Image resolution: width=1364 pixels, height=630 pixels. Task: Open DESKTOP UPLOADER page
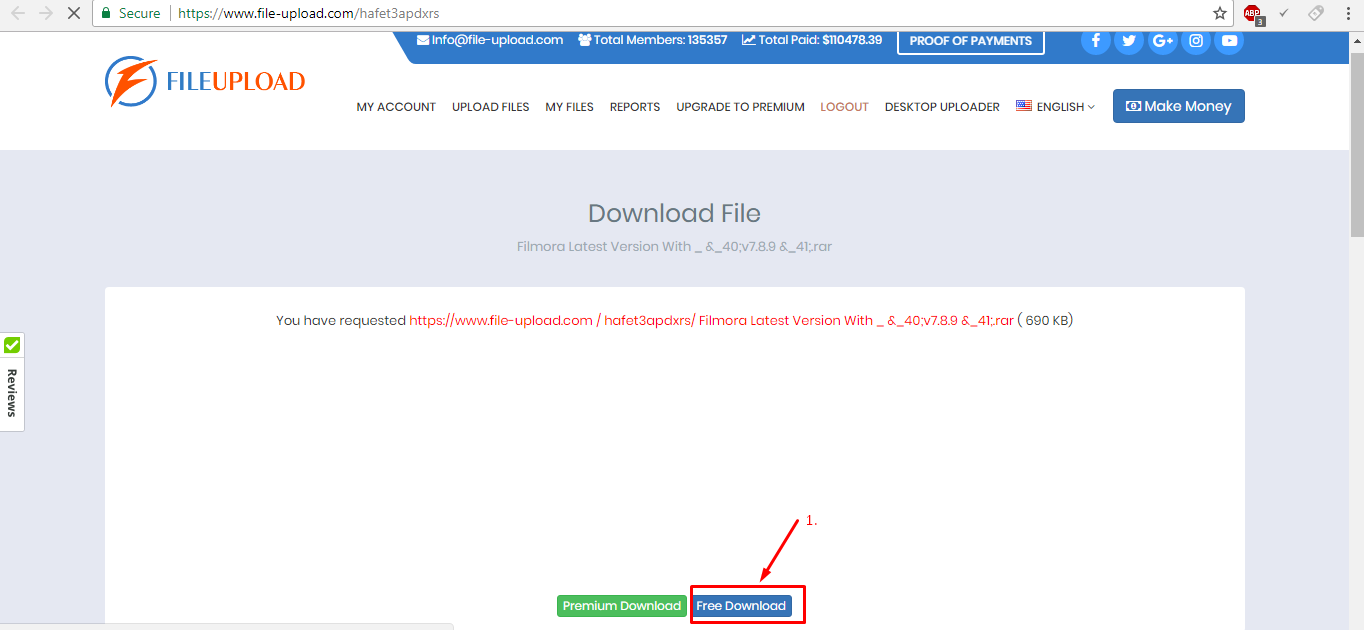pyautogui.click(x=942, y=107)
